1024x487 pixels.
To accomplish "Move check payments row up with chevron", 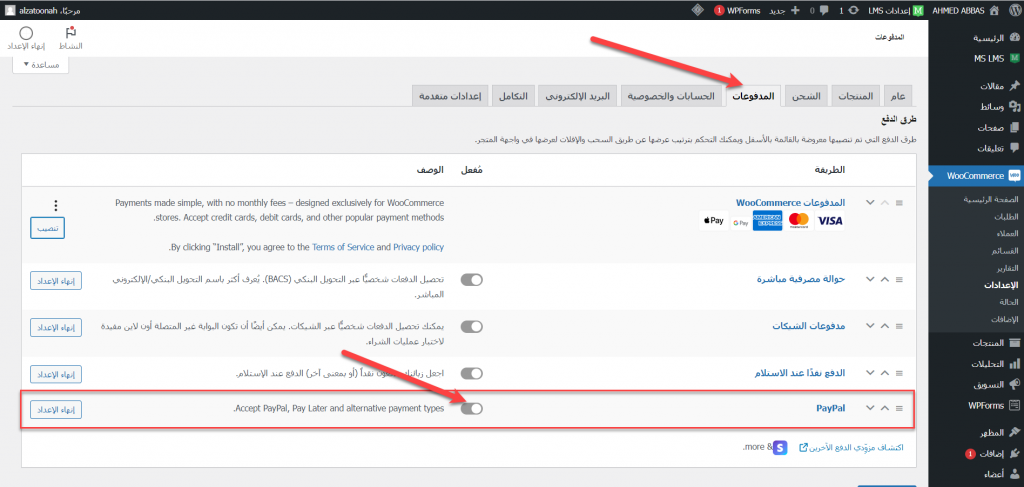I will [x=885, y=326].
